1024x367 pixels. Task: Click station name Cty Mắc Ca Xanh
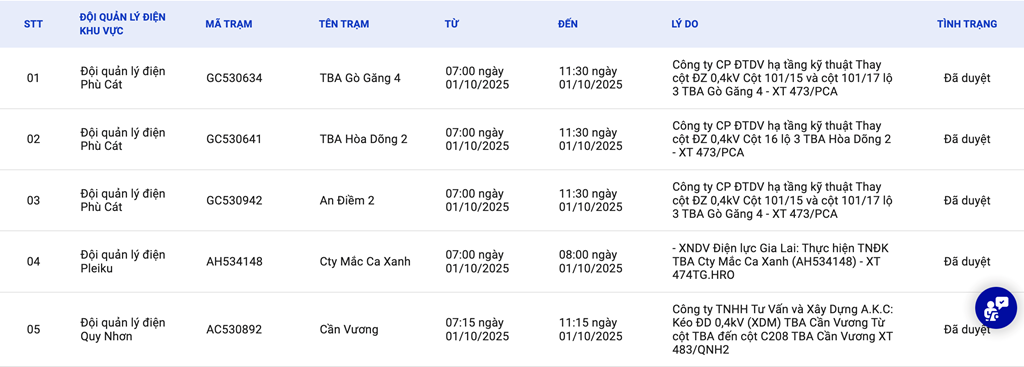pos(365,262)
